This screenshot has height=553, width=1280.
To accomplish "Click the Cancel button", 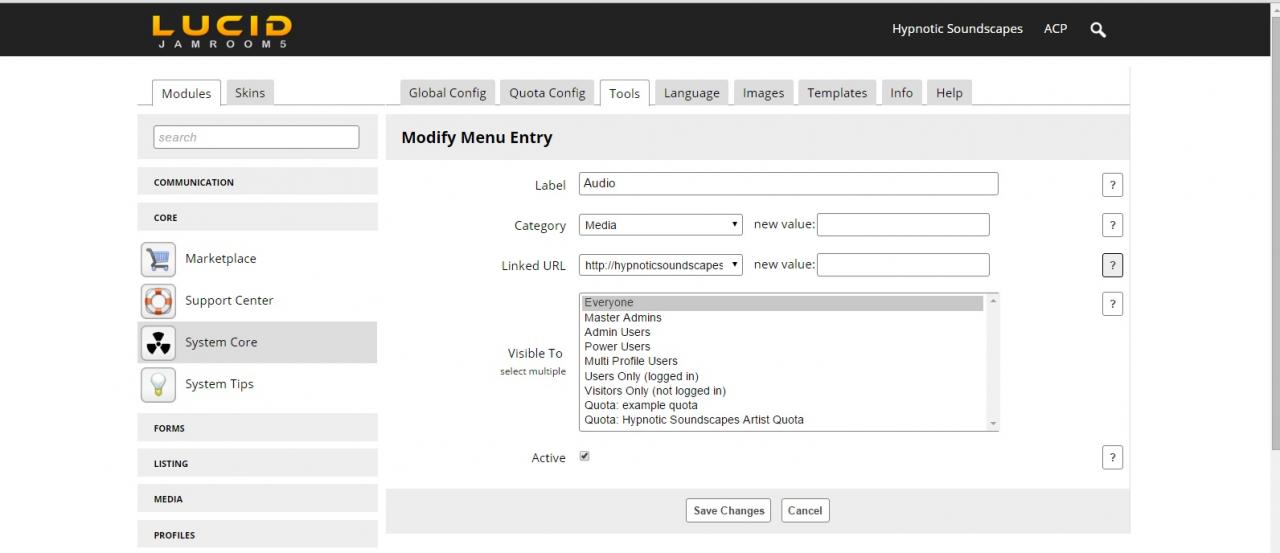I will (805, 511).
